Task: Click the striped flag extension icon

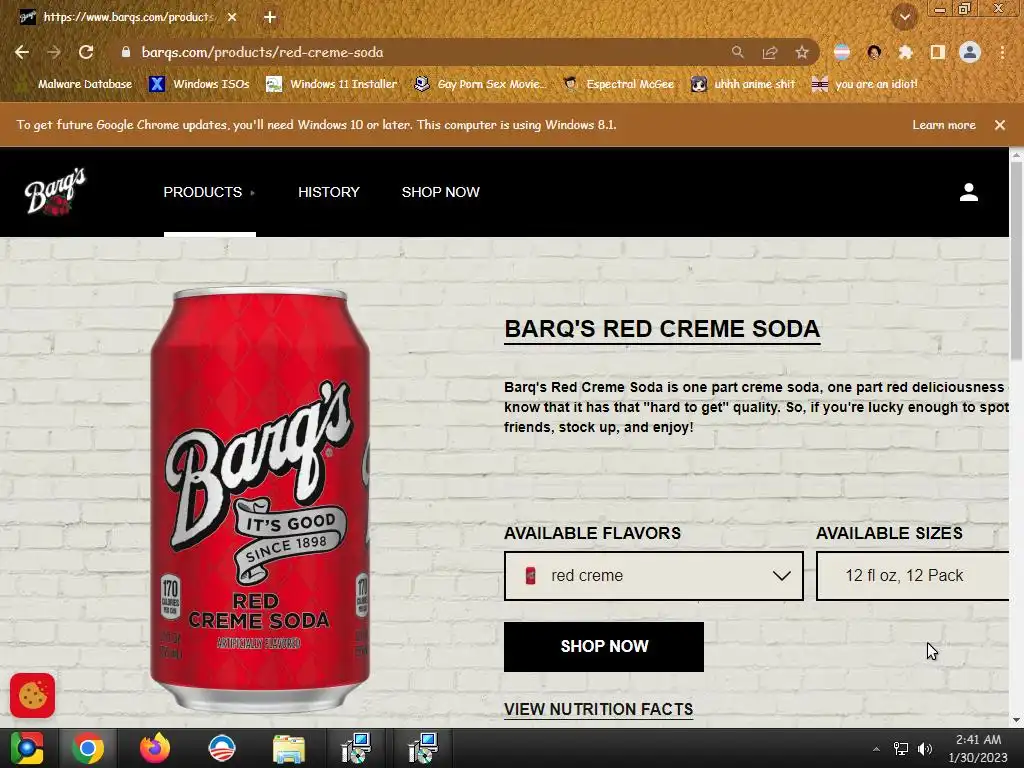Action: coord(842,52)
